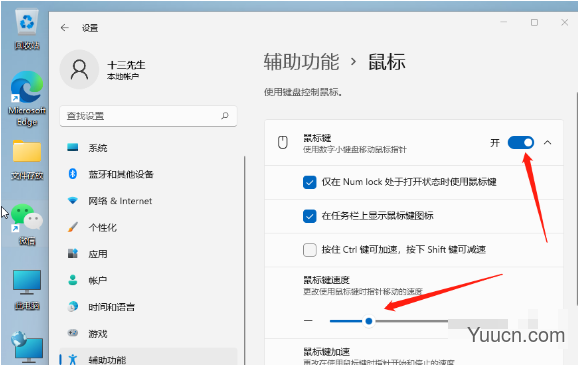Image resolution: width=578 pixels, height=365 pixels.
Task: Click the 本地帐户 text under username
Action: (123, 76)
